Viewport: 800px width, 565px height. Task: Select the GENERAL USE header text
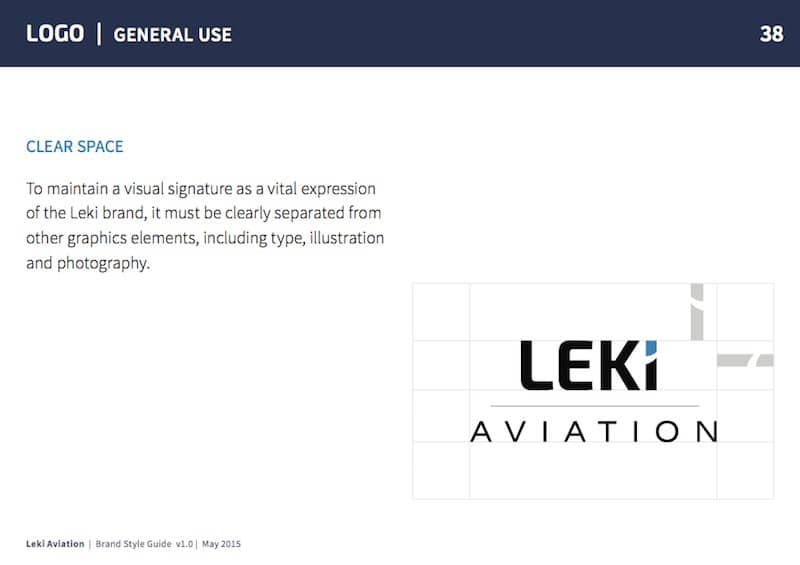point(172,35)
